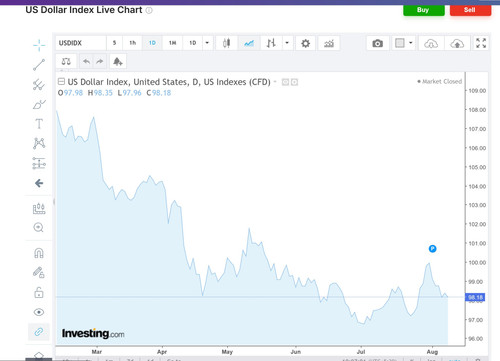This screenshot has width=500, height=361.
Task: Select the 1h interval tab
Action: (x=133, y=43)
